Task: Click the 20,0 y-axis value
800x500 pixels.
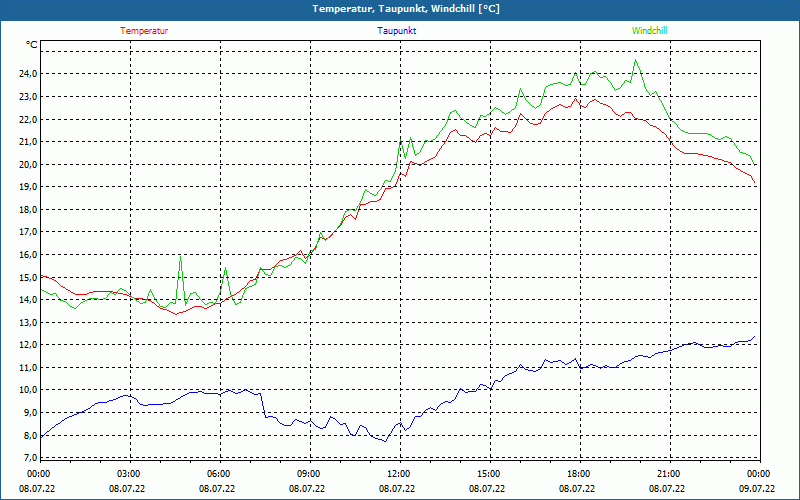Action: [x=28, y=164]
